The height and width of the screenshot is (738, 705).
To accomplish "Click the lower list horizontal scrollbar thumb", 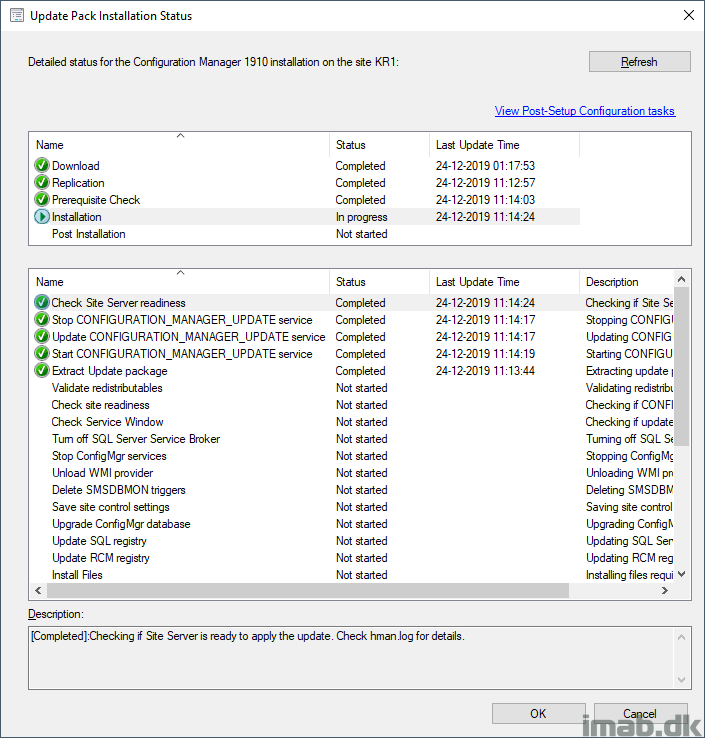I will point(308,590).
